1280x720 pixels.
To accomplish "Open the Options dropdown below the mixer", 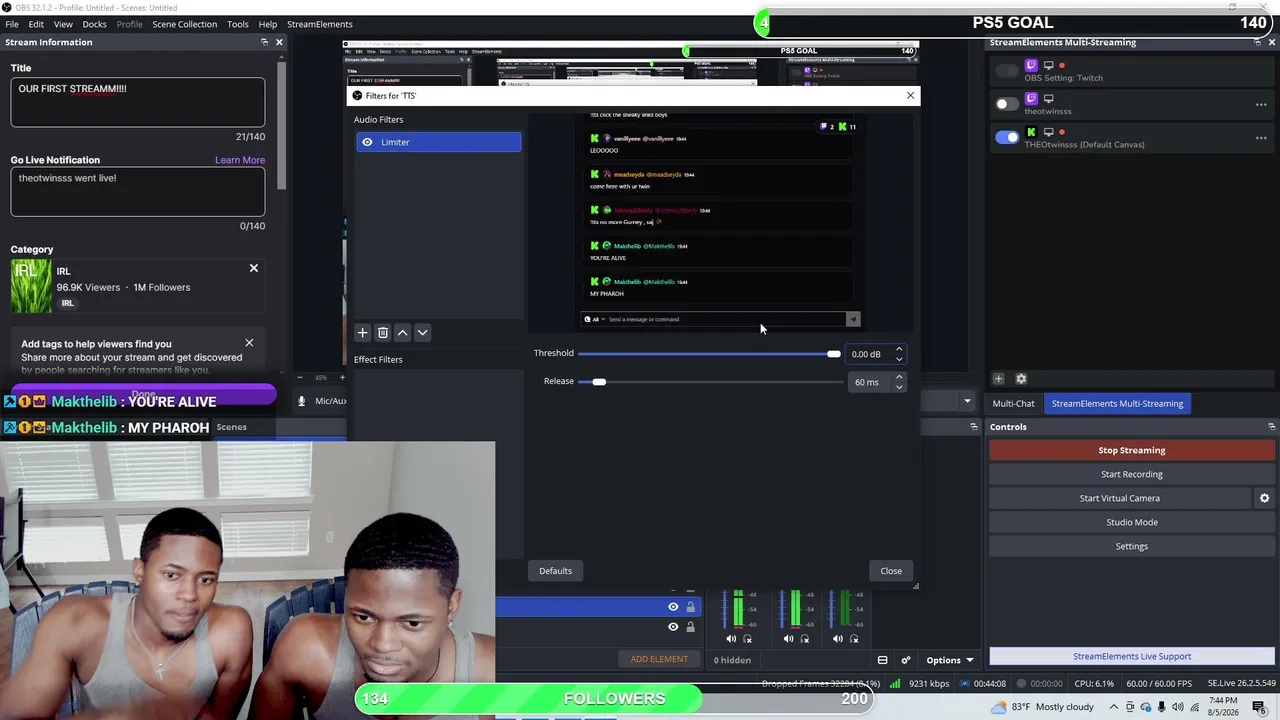I will tap(949, 660).
